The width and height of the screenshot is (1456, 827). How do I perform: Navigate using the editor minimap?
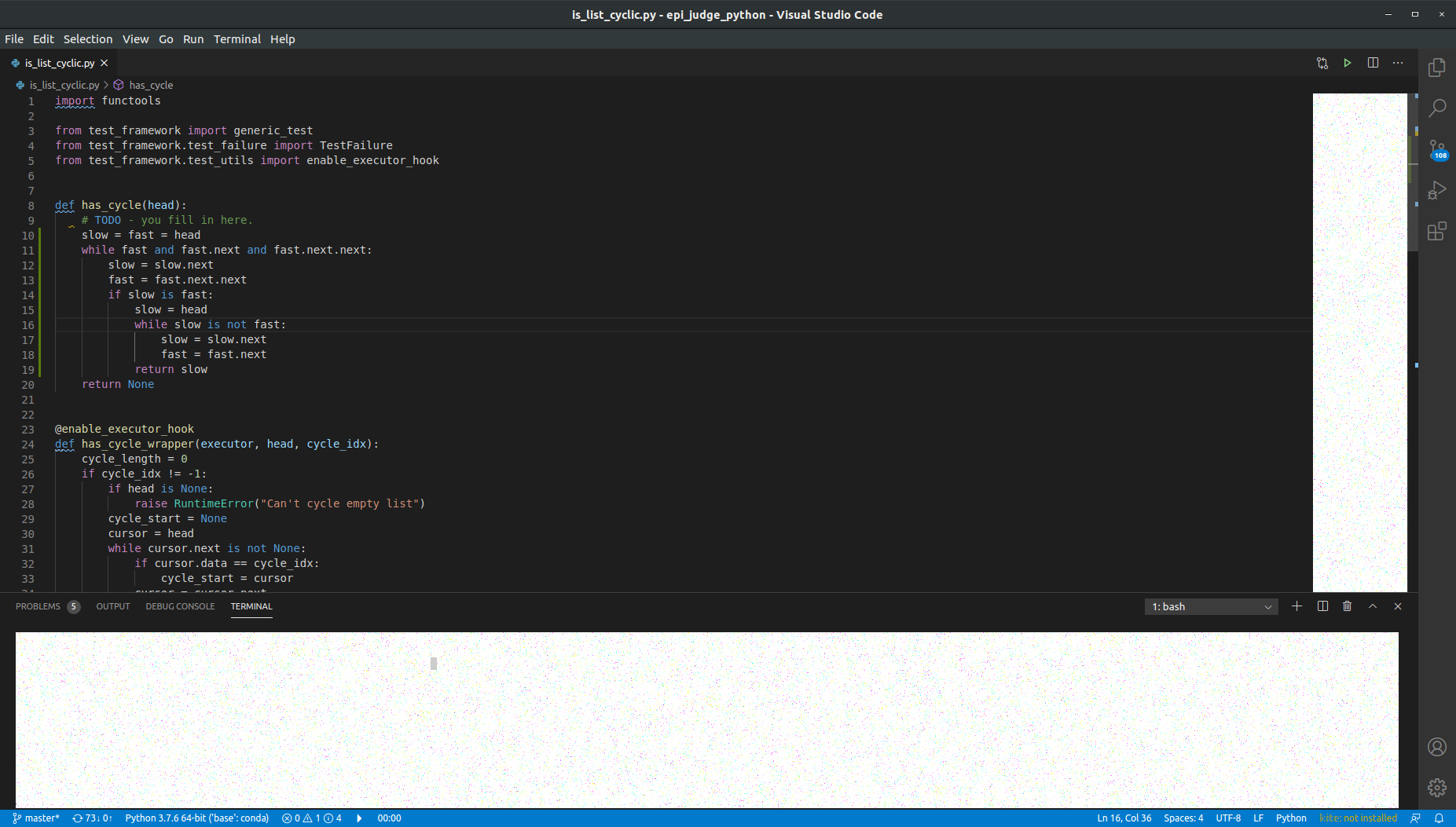pyautogui.click(x=1359, y=338)
